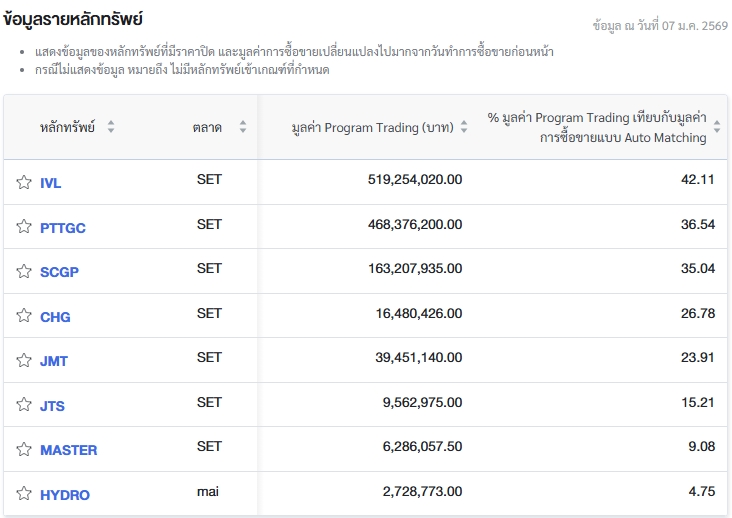Sort by % Program Trading column arrows
Screen dimensions: 732x518
pos(716,128)
